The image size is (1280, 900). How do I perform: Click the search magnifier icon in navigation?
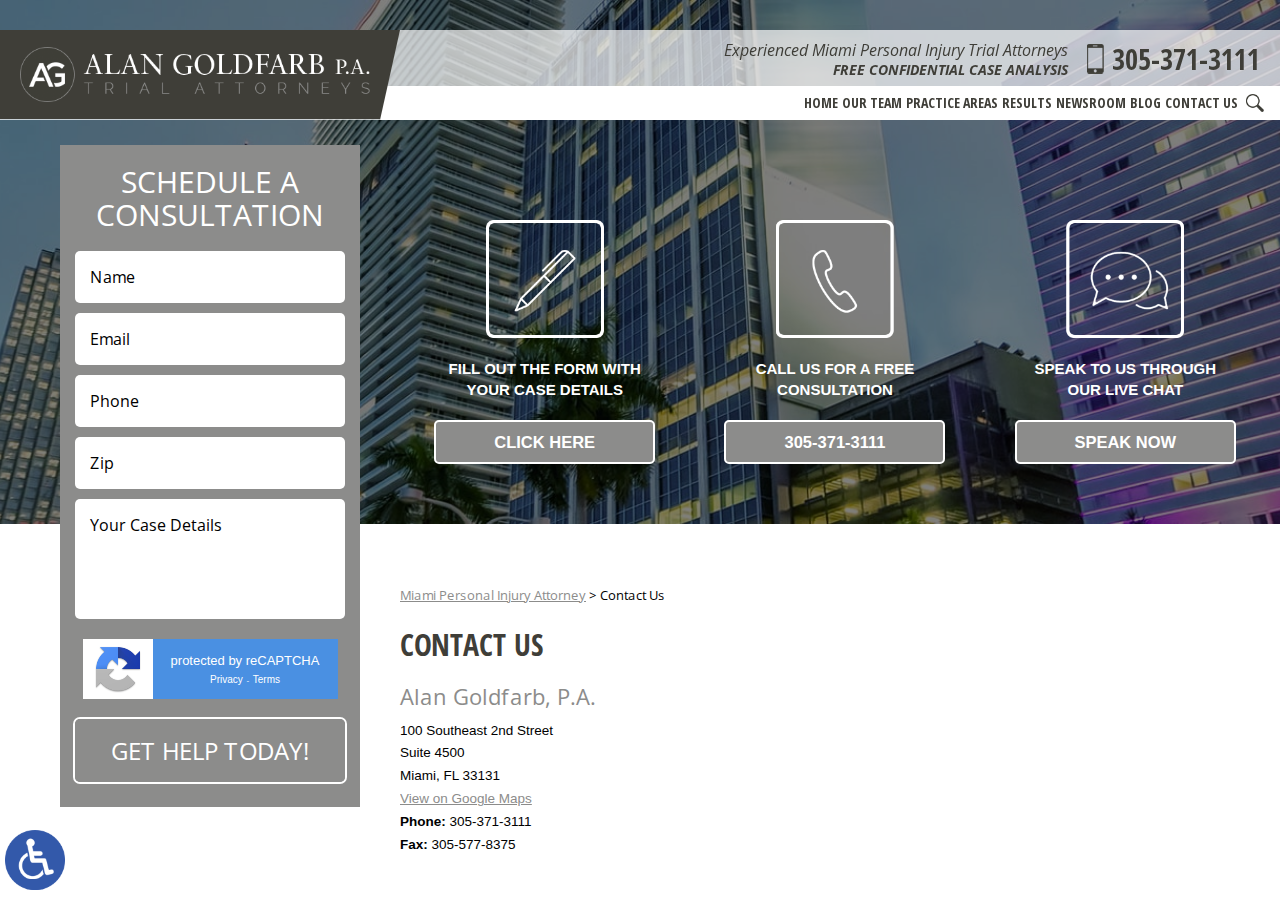coord(1255,103)
